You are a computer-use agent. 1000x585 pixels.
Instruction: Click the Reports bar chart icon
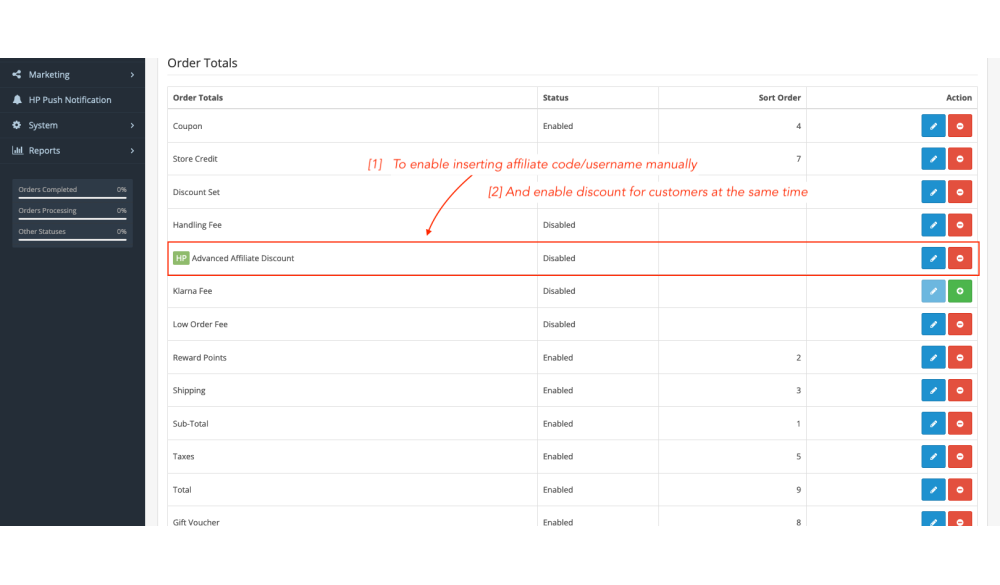(x=17, y=151)
